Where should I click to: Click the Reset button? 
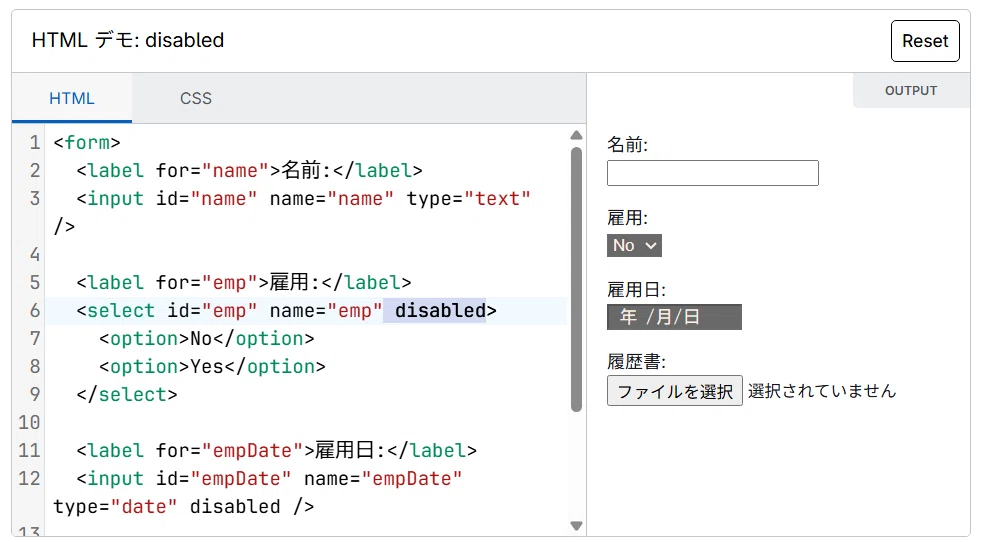pos(925,41)
